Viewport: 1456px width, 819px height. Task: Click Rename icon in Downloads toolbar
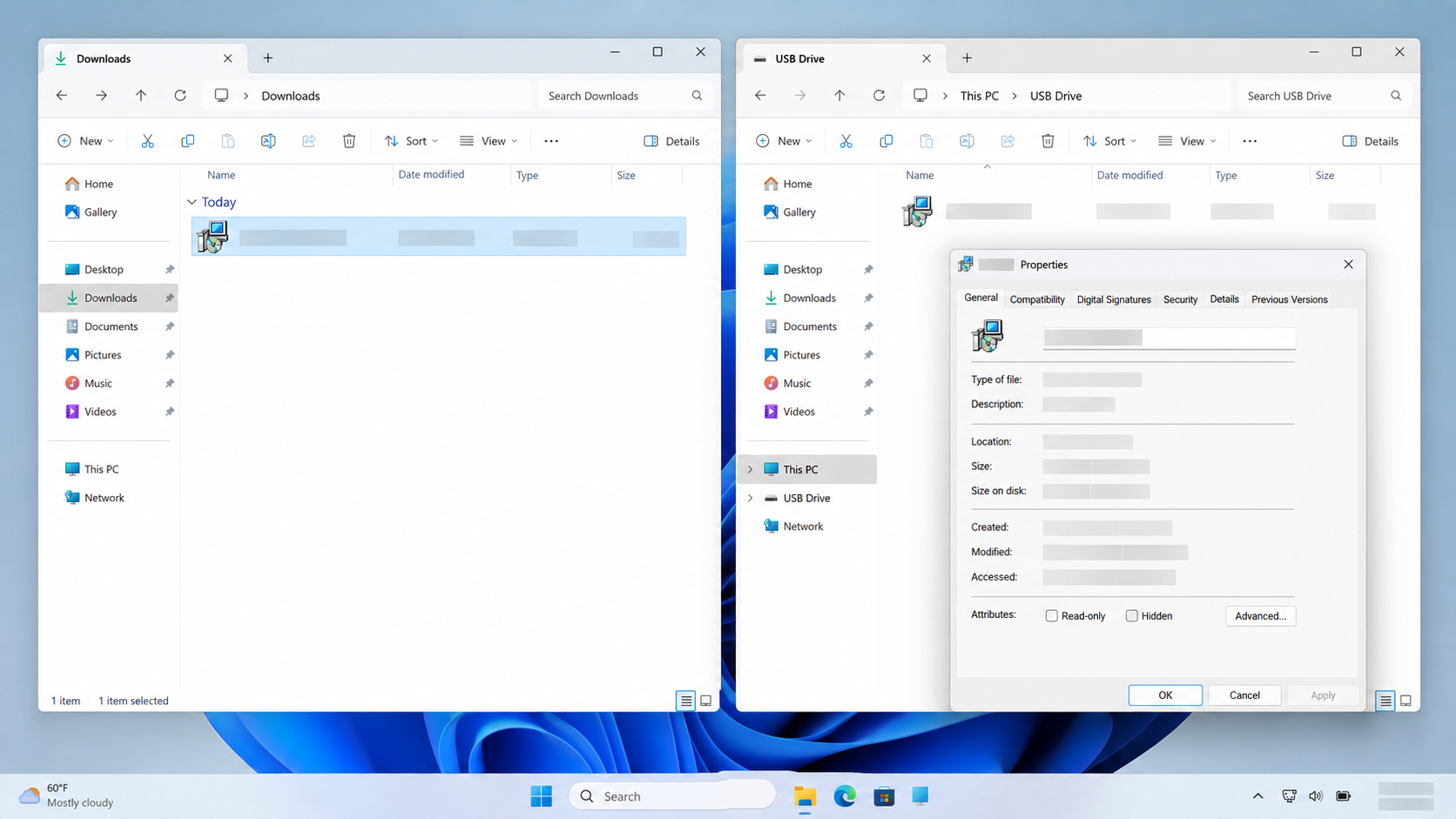tap(268, 141)
